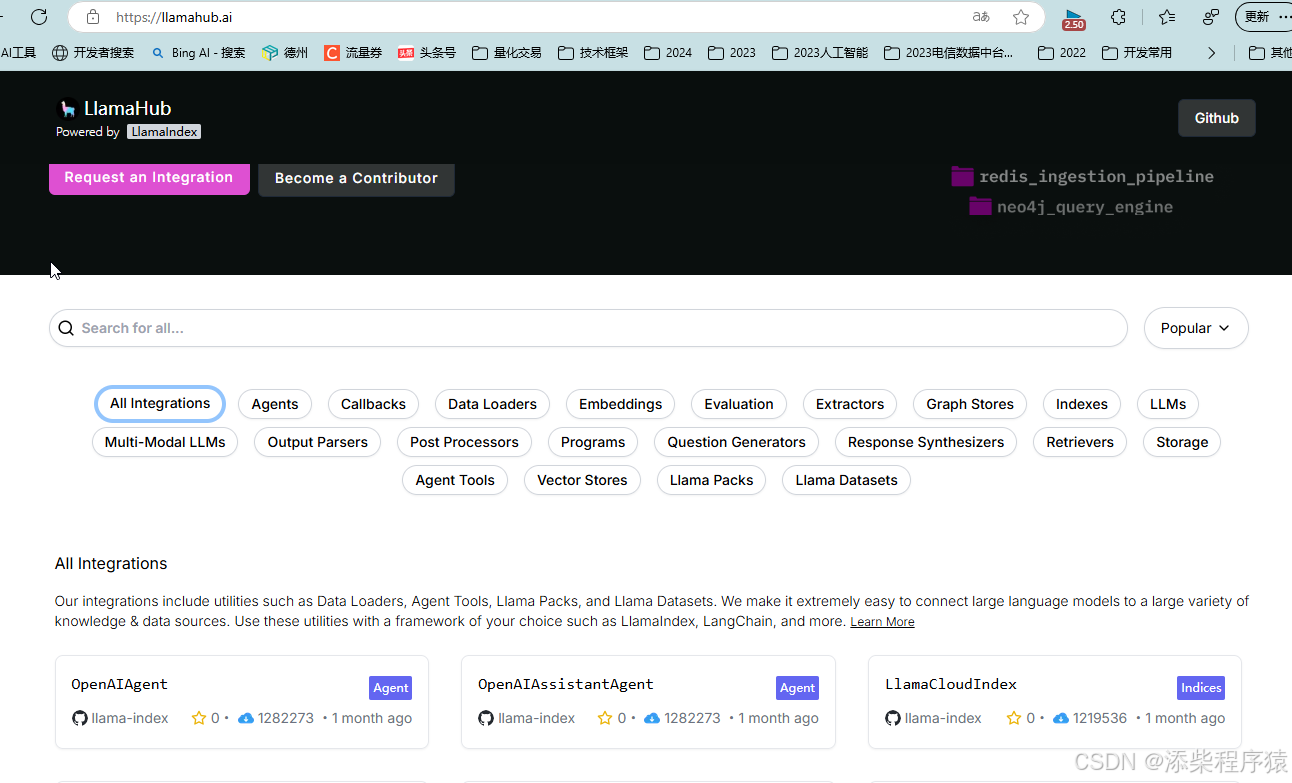Select the Embeddings filter
This screenshot has width=1292, height=783.
tap(620, 404)
